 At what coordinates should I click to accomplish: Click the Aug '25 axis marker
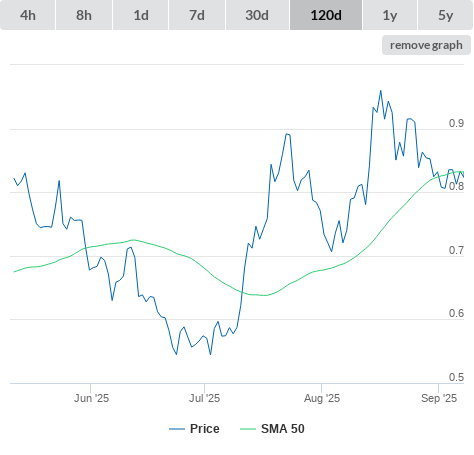(322, 398)
